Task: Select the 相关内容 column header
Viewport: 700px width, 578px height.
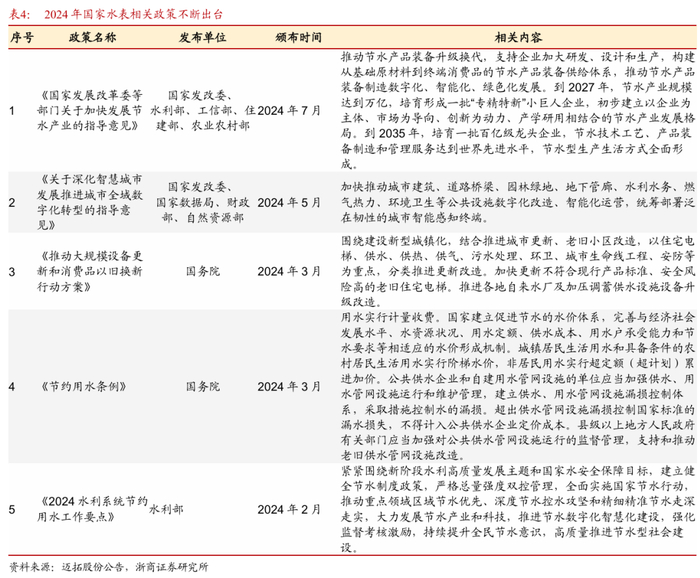Action: [518, 37]
